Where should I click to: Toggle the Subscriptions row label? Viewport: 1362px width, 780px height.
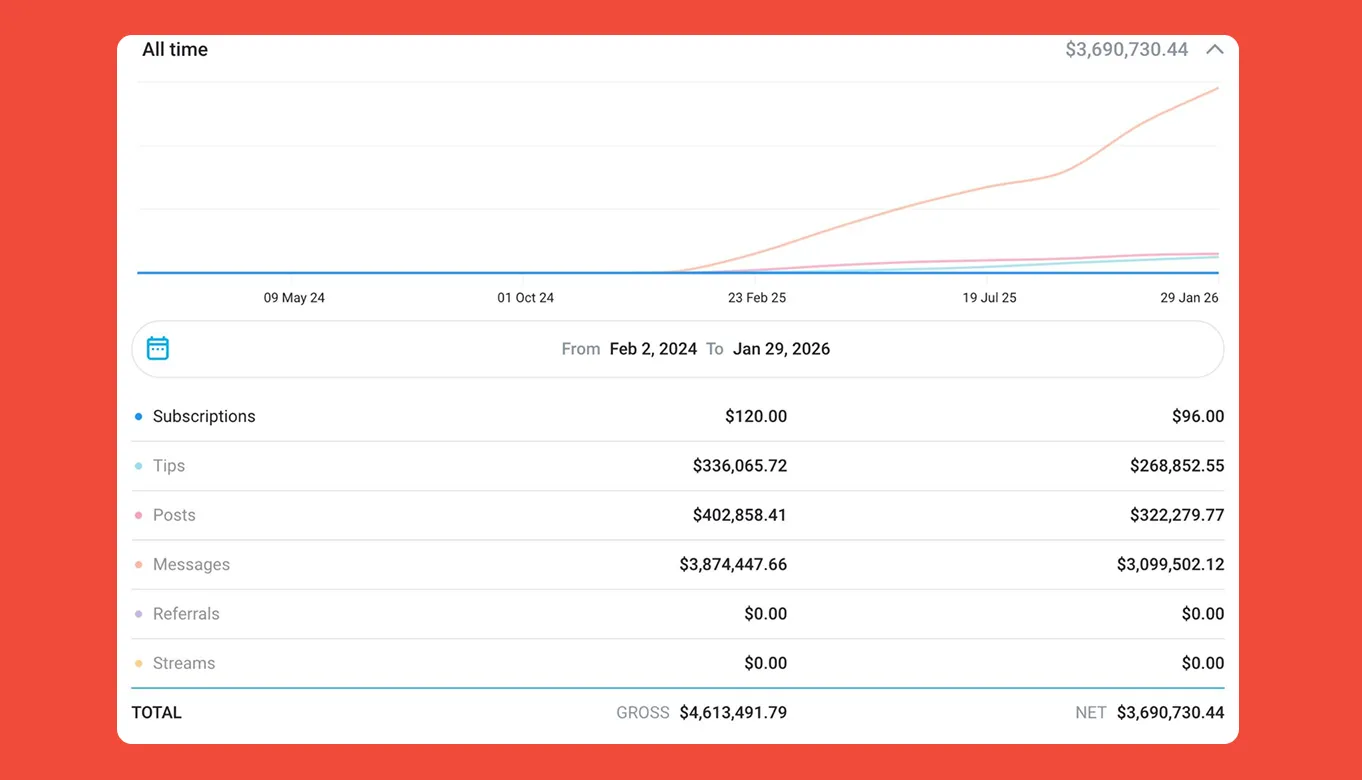204,416
